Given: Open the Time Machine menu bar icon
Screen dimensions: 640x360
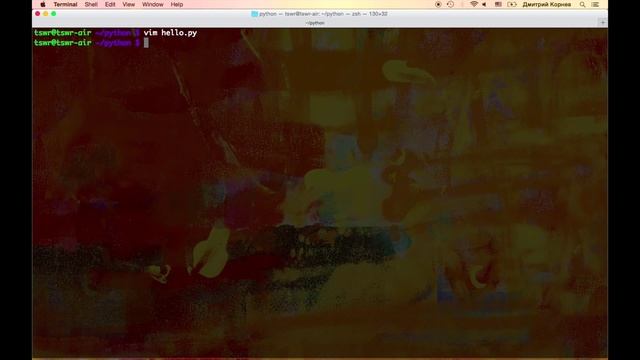Looking at the screenshot, I should pyautogui.click(x=450, y=4).
